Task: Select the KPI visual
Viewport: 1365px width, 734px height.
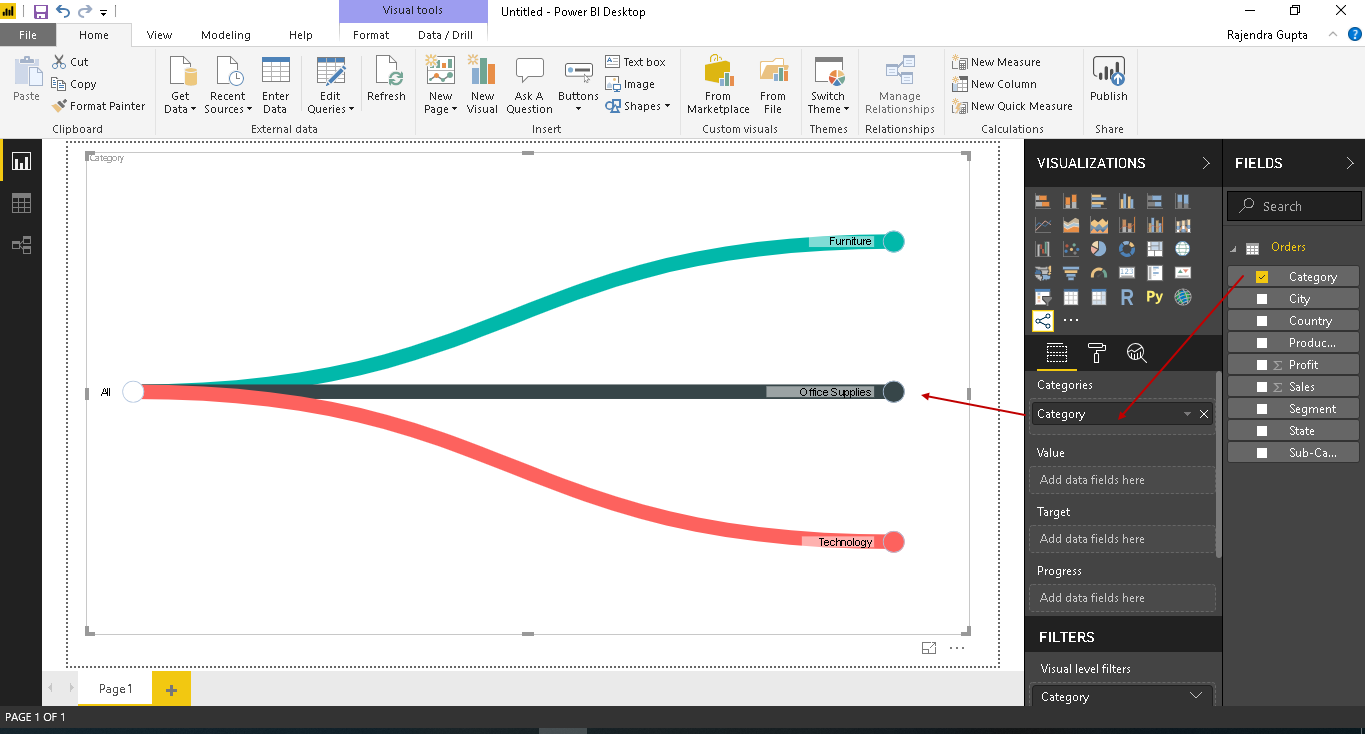Action: coord(1183,273)
